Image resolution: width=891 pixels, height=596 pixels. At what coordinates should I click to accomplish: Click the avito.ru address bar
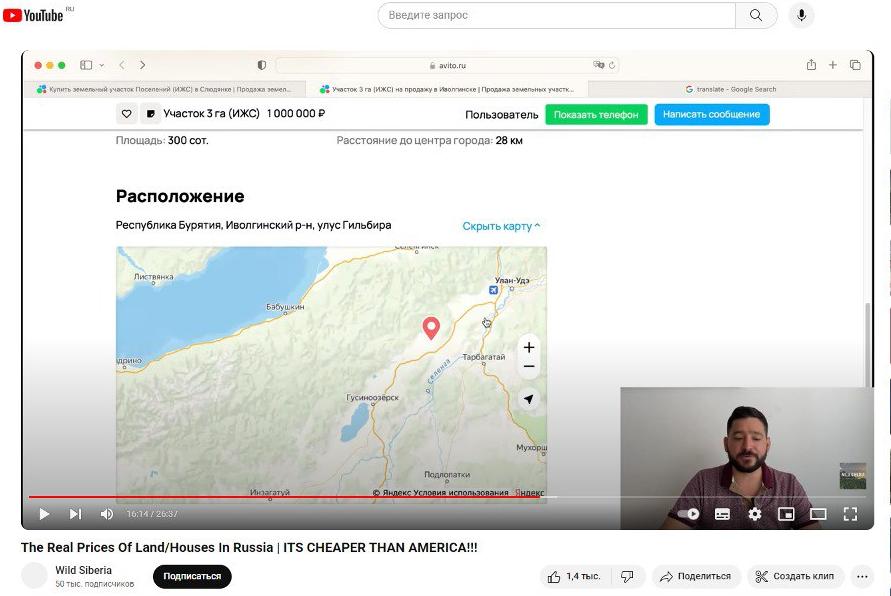pos(447,65)
